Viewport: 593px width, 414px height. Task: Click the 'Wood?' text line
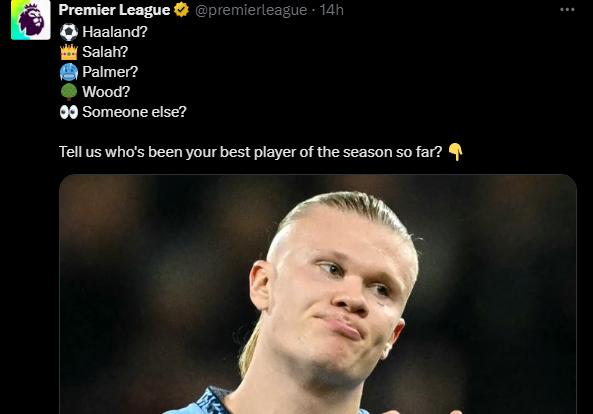tap(106, 92)
